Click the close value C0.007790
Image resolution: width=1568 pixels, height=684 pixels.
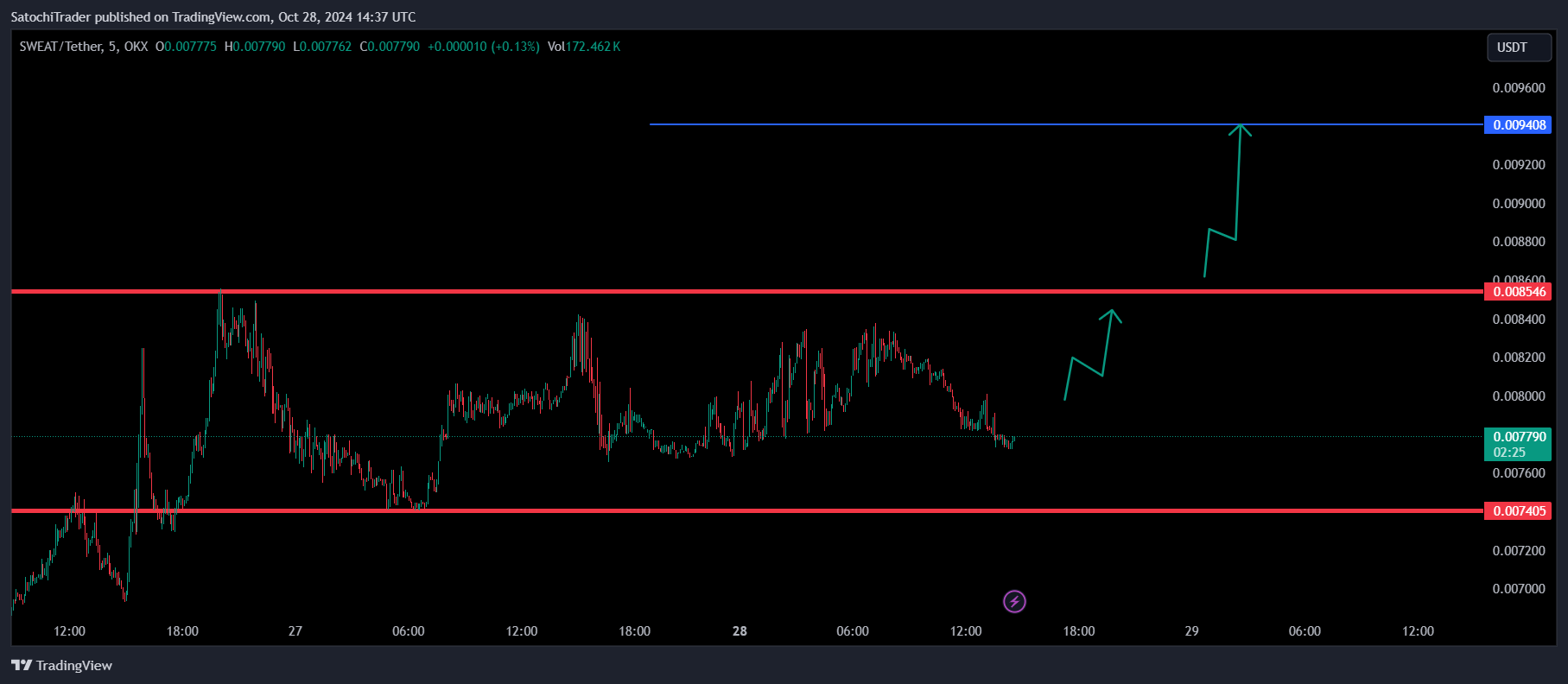390,47
